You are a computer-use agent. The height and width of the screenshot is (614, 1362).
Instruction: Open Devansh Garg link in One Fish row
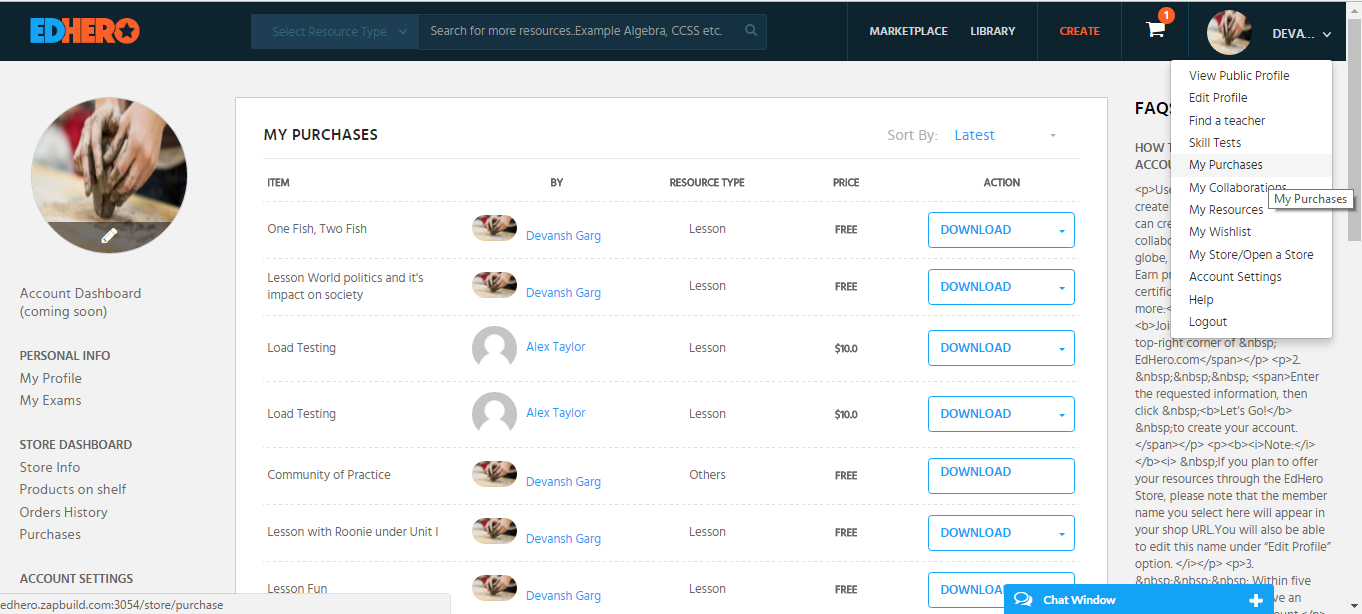tap(563, 236)
